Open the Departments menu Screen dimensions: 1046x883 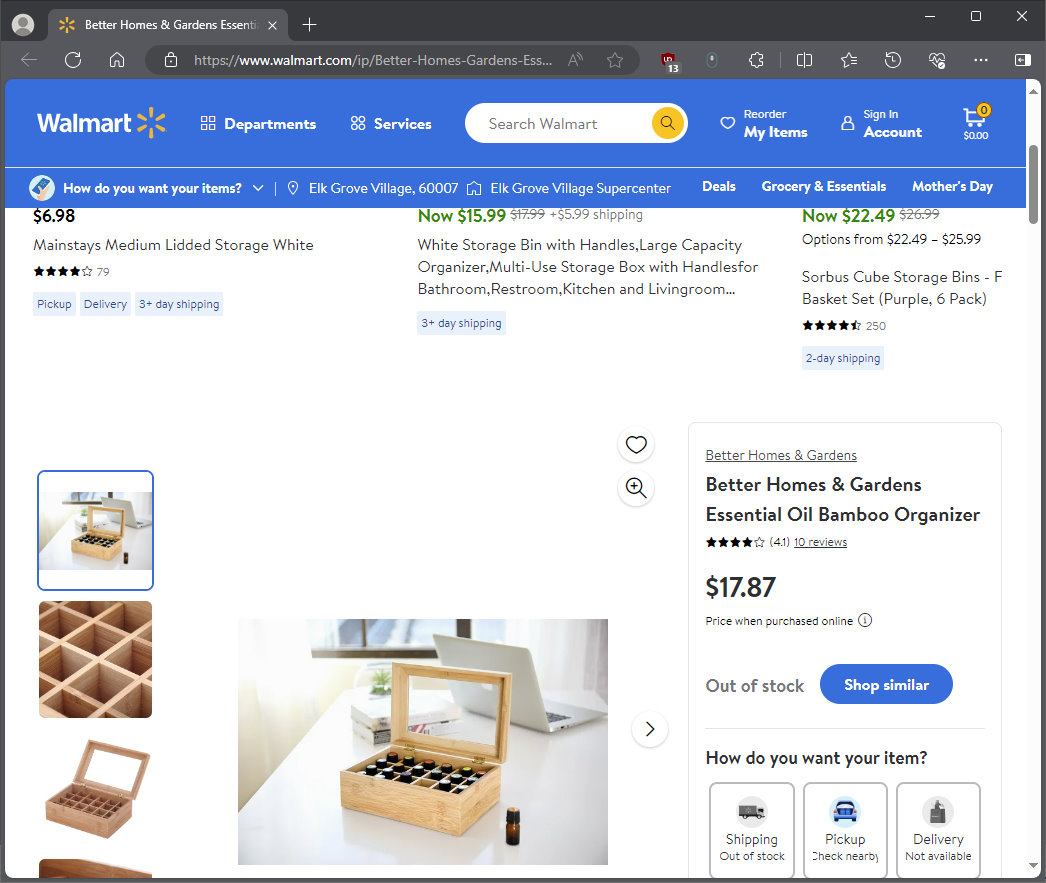pos(258,124)
